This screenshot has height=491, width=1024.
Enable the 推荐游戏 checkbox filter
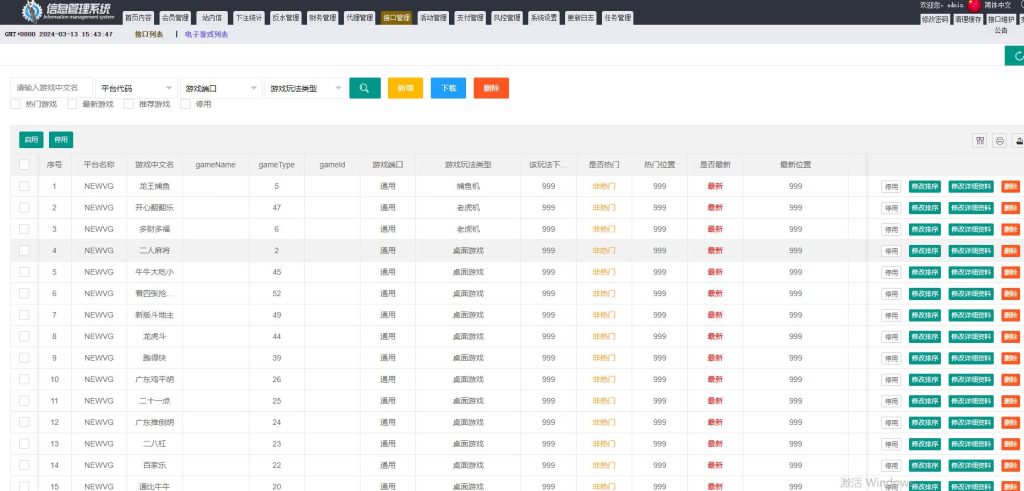[129, 104]
